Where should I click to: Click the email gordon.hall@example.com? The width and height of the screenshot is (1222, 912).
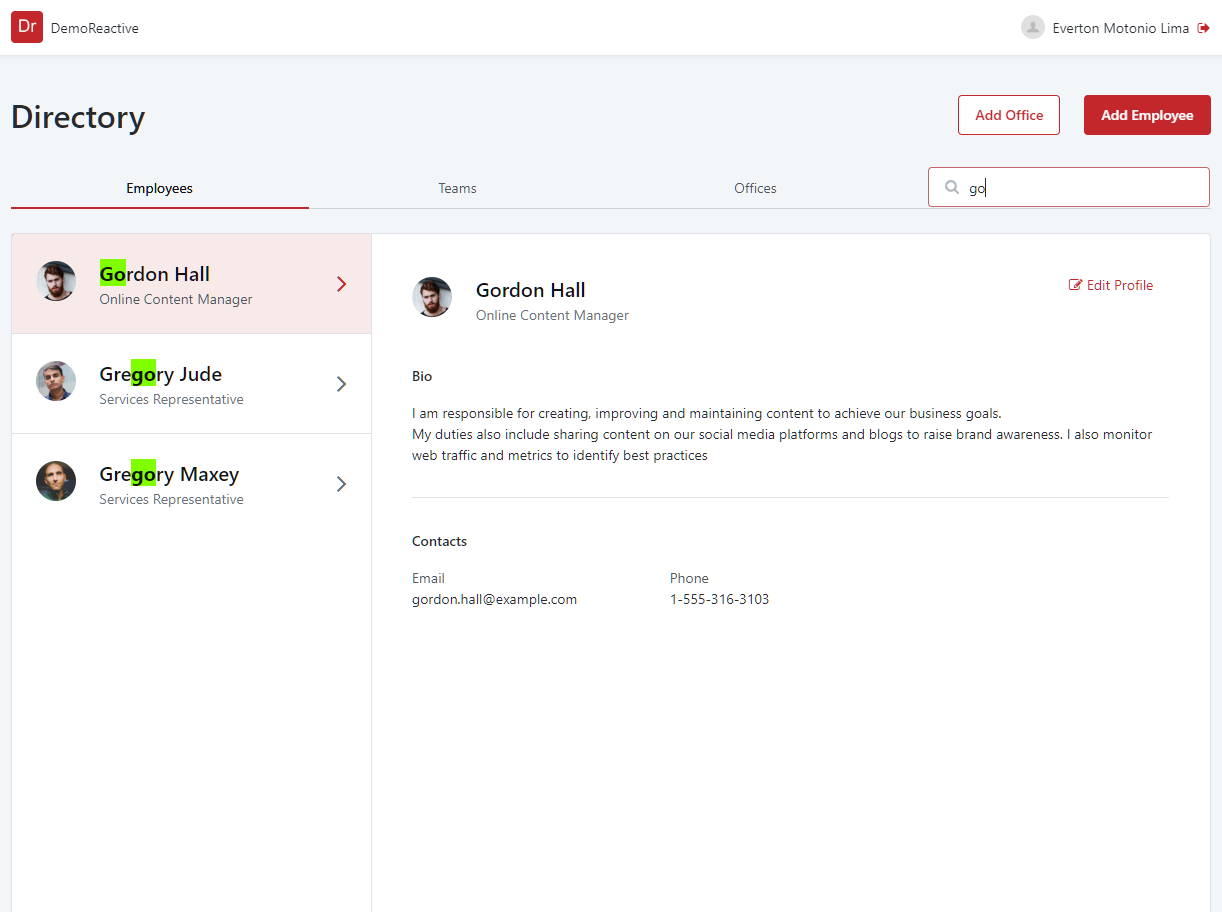[494, 599]
